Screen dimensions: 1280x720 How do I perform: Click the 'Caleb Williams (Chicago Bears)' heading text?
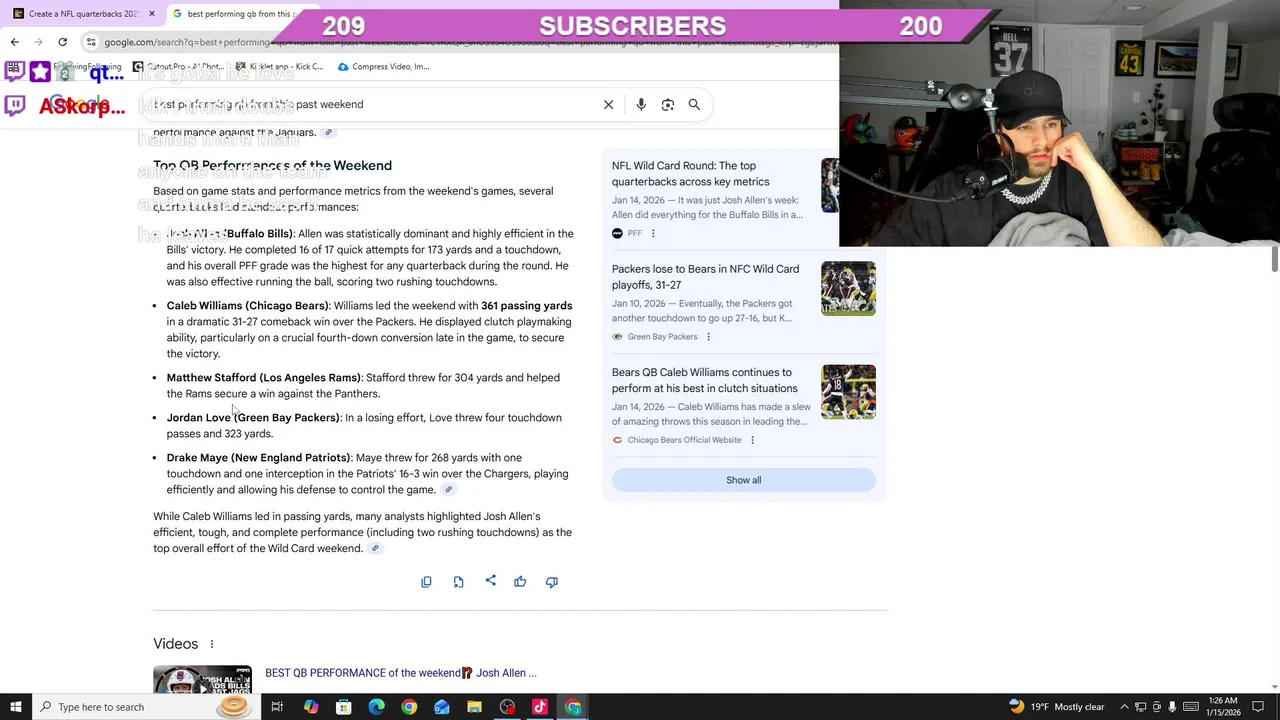(x=248, y=306)
